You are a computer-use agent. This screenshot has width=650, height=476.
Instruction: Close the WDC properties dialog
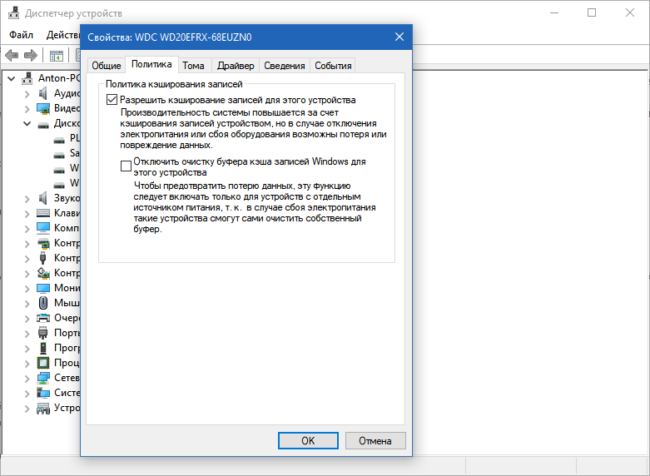pos(399,37)
